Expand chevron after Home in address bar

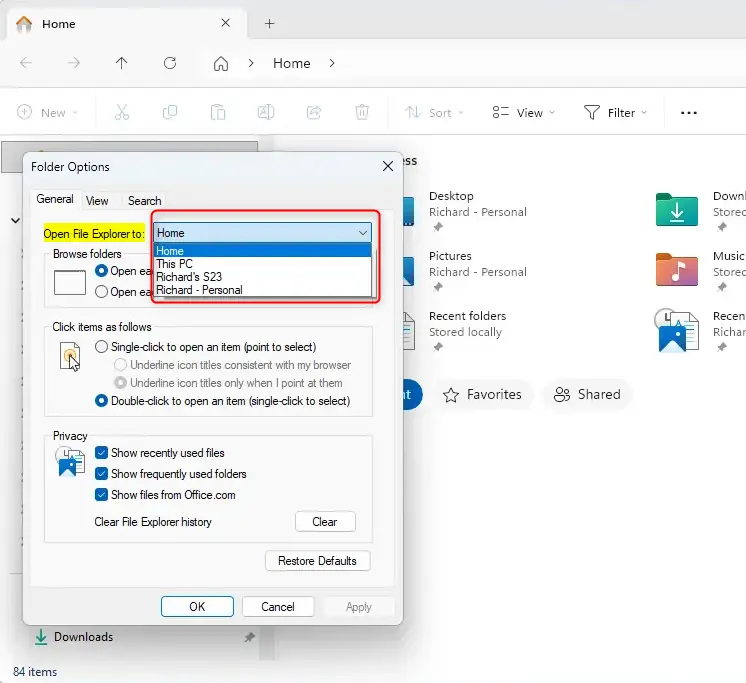pos(332,63)
